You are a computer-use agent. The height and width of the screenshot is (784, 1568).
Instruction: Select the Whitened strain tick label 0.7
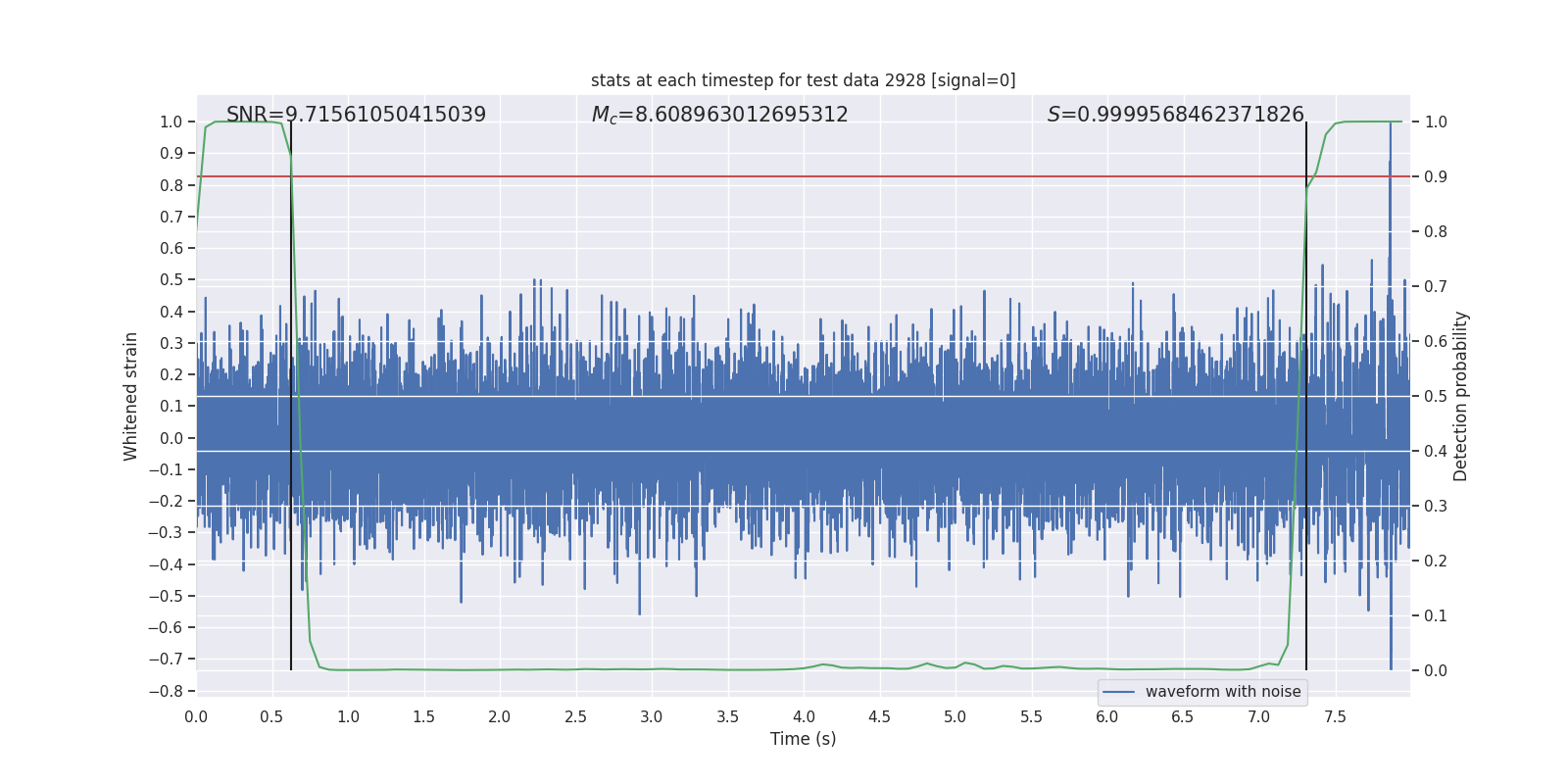click(171, 217)
